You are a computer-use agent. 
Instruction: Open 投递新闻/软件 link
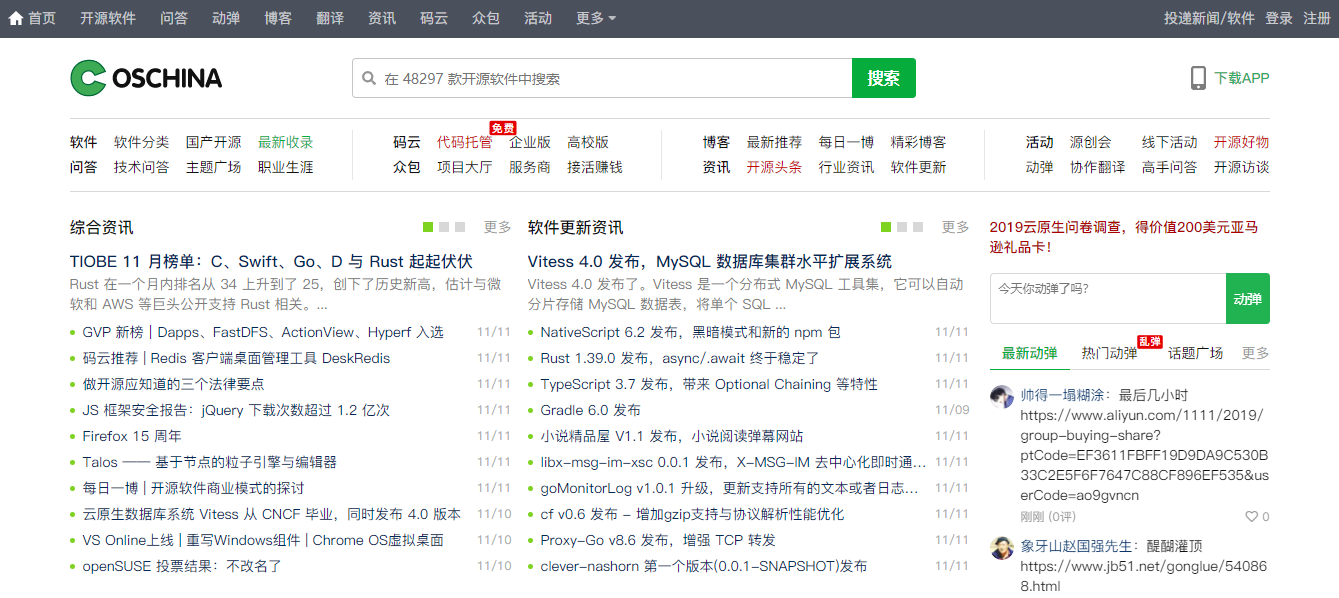pyautogui.click(x=1209, y=18)
